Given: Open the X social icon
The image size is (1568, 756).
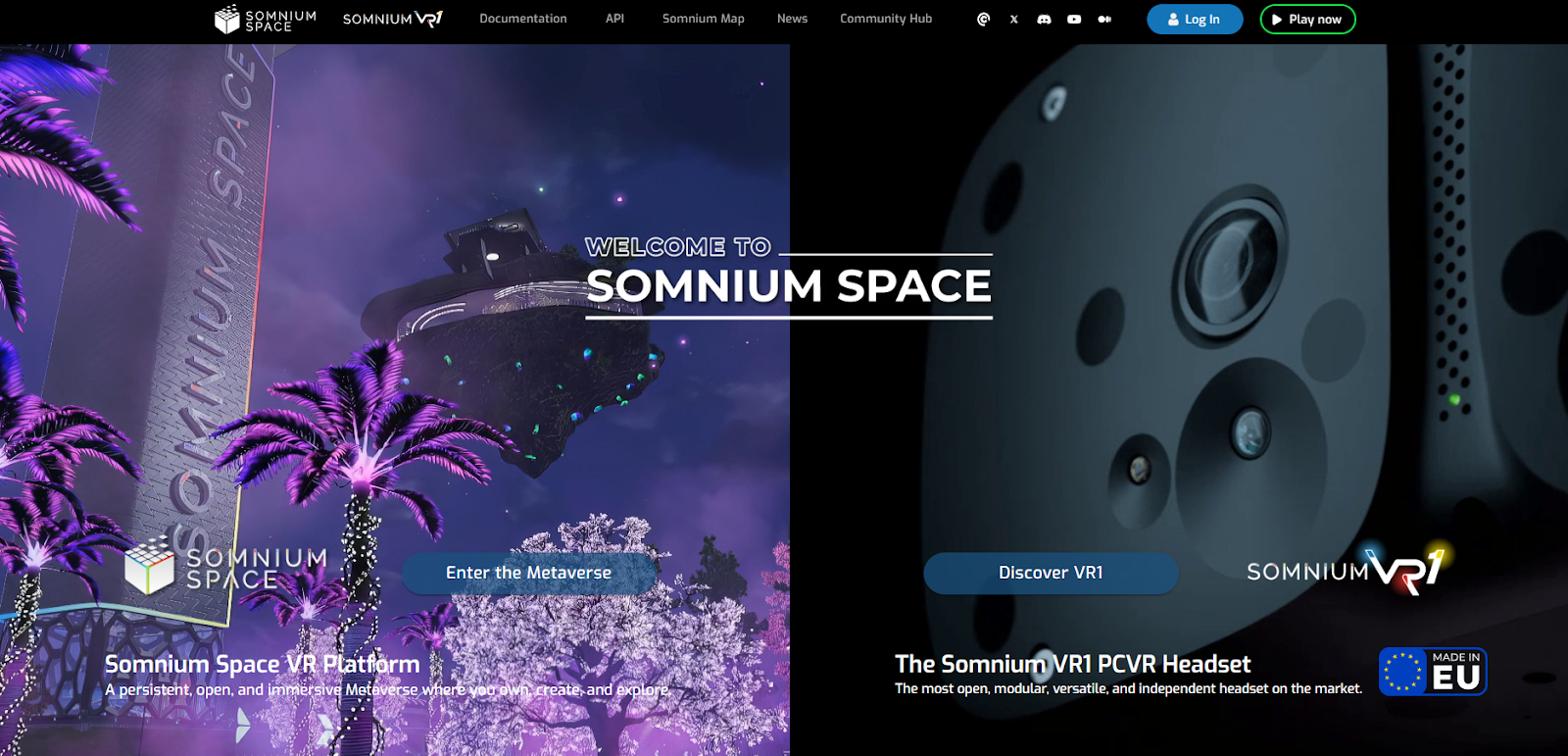Looking at the screenshot, I should point(1014,19).
